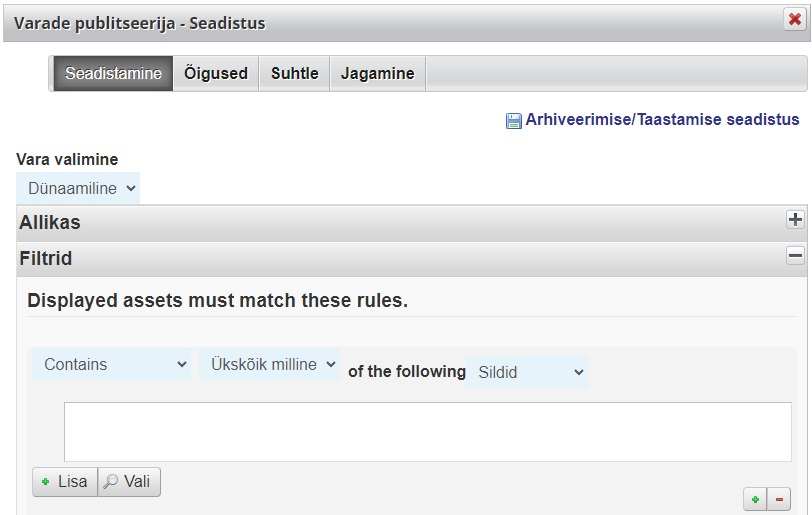This screenshot has width=812, height=515.
Task: Open the Contains rule dropdown
Action: pyautogui.click(x=111, y=364)
